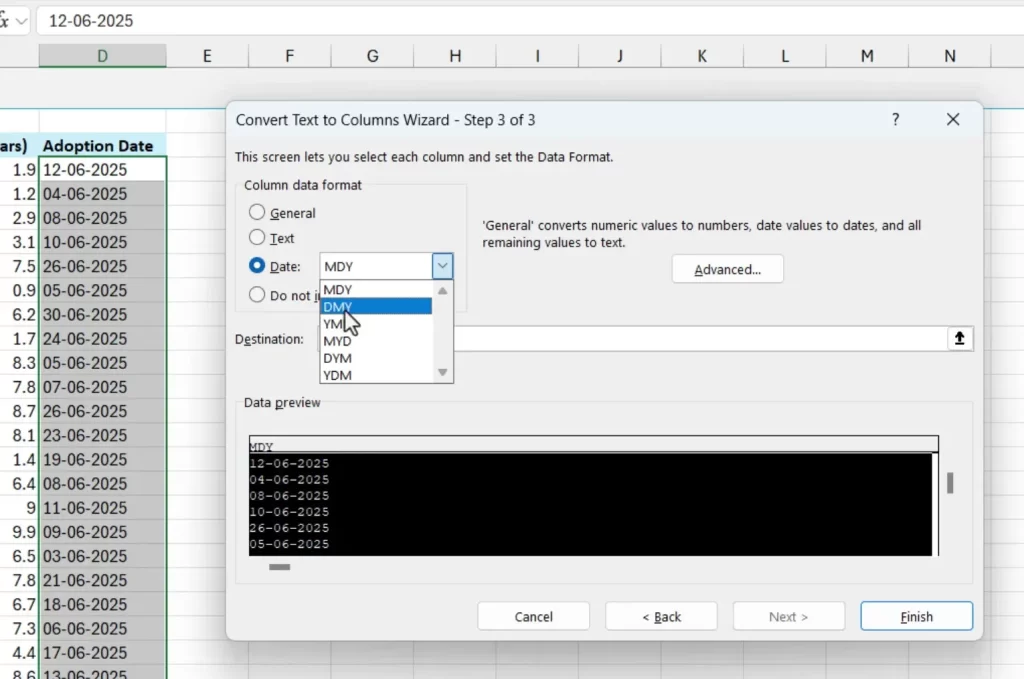Screen dimensions: 1024x679
Task: Click cell containing 23-06-2025
Action: click(103, 435)
